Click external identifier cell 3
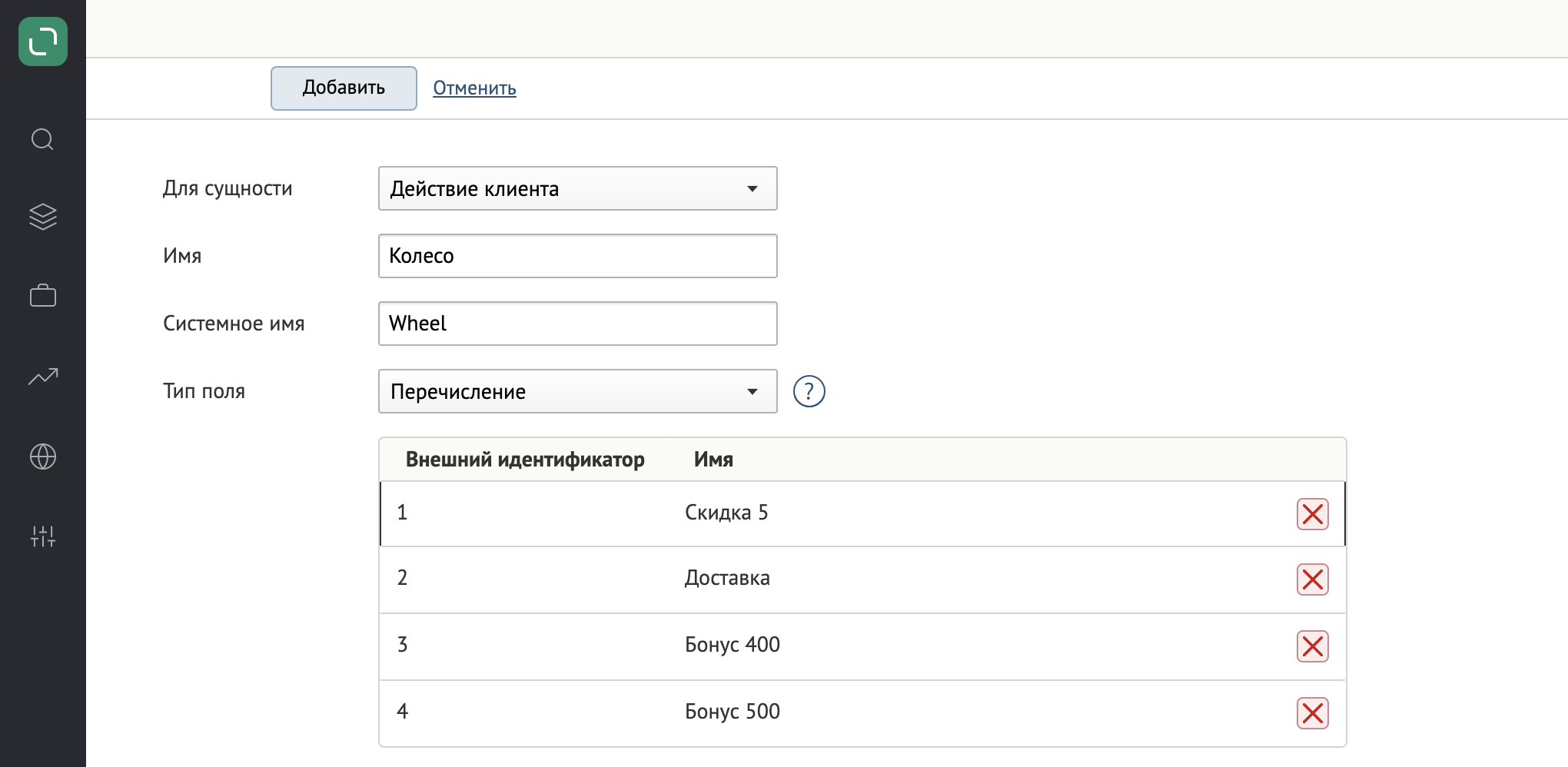The image size is (1568, 767). (402, 645)
